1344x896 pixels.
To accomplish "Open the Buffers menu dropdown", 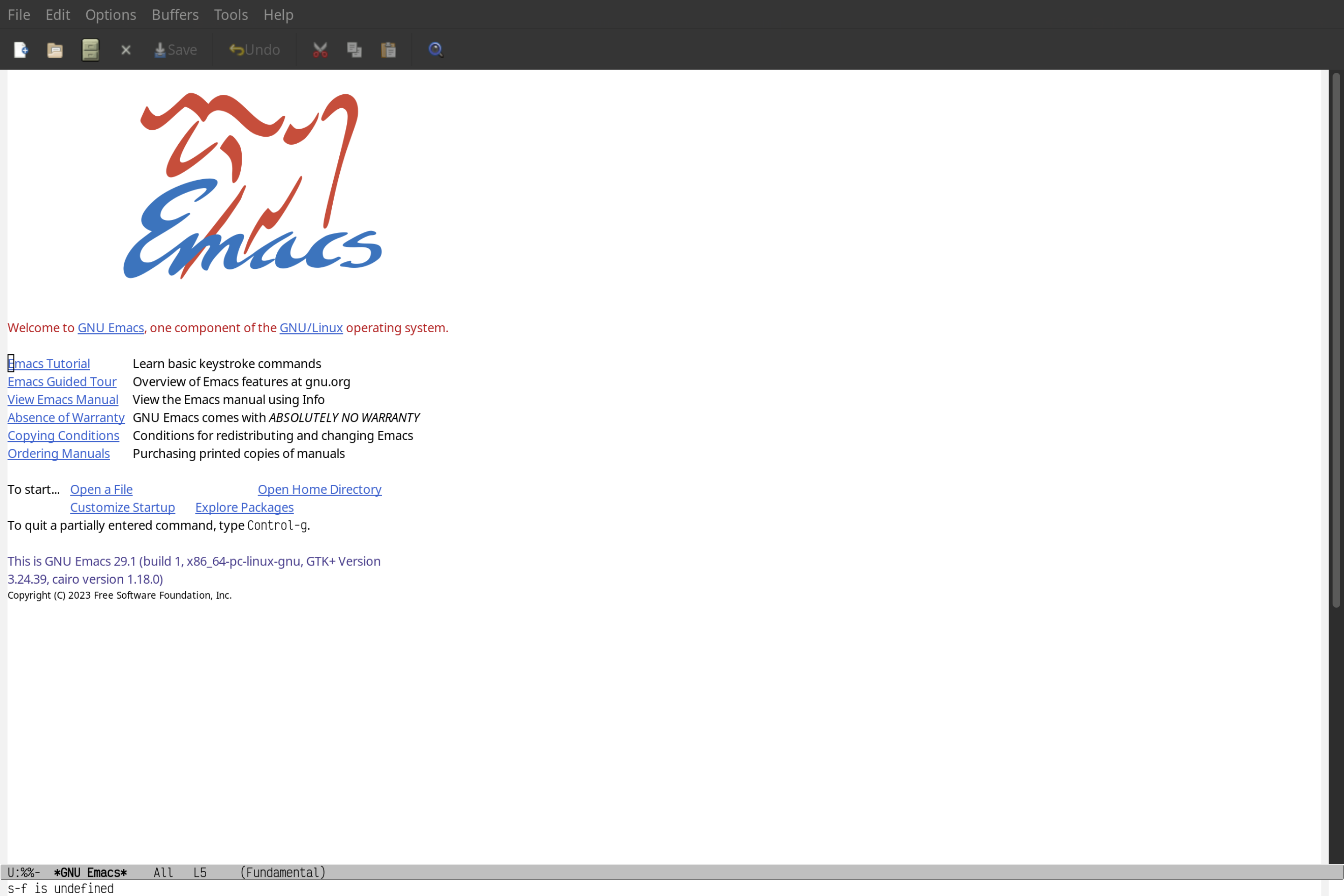I will tap(175, 14).
